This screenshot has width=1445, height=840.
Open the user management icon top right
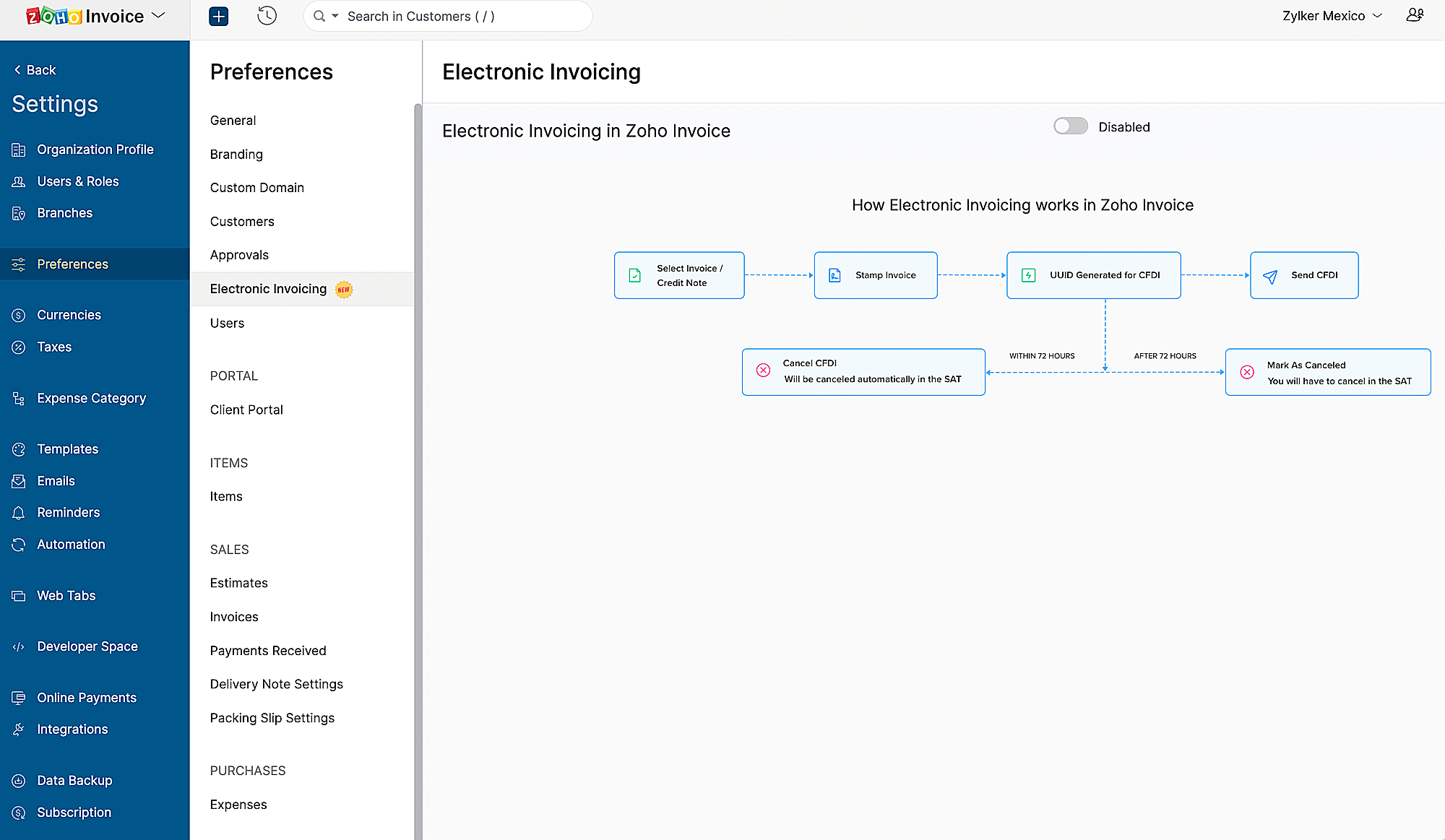(1414, 15)
